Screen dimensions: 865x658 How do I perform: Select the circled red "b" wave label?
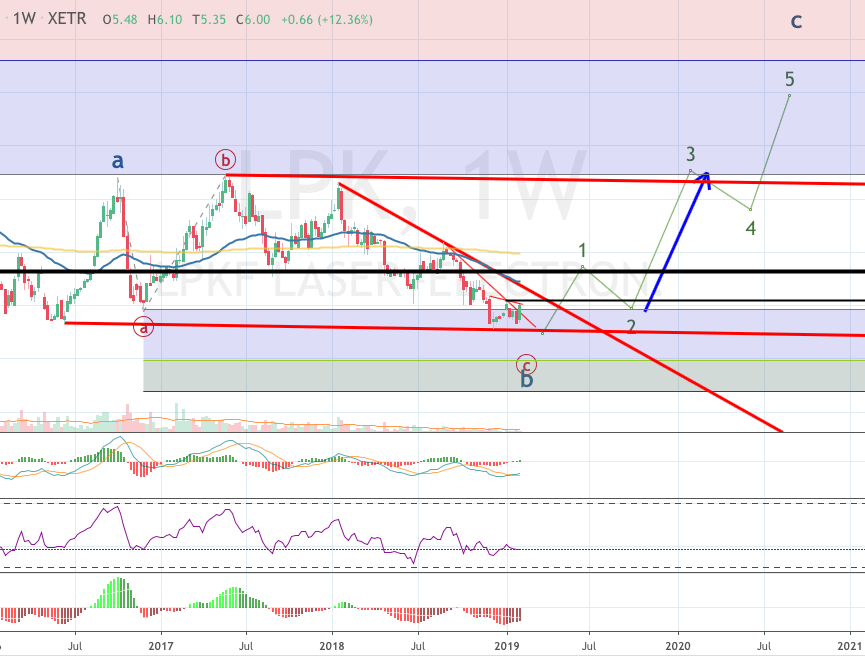click(x=225, y=159)
